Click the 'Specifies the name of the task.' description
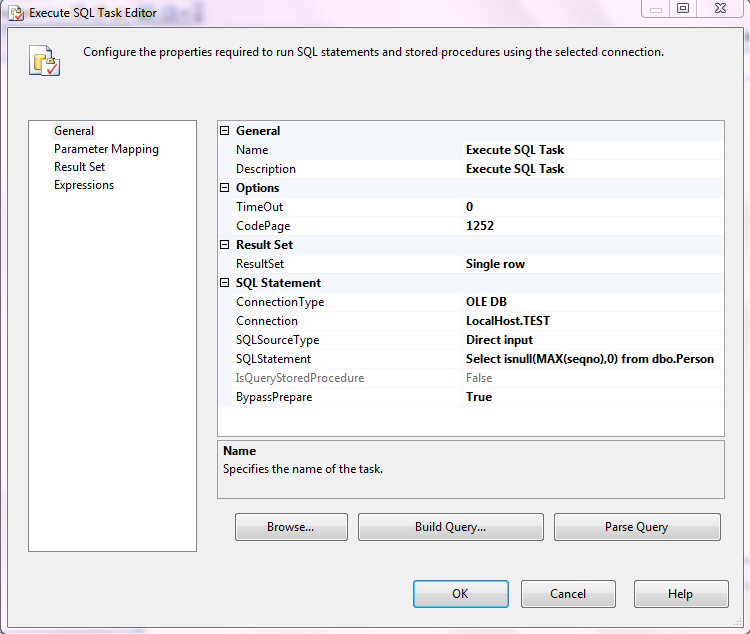The image size is (750, 634). click(303, 469)
